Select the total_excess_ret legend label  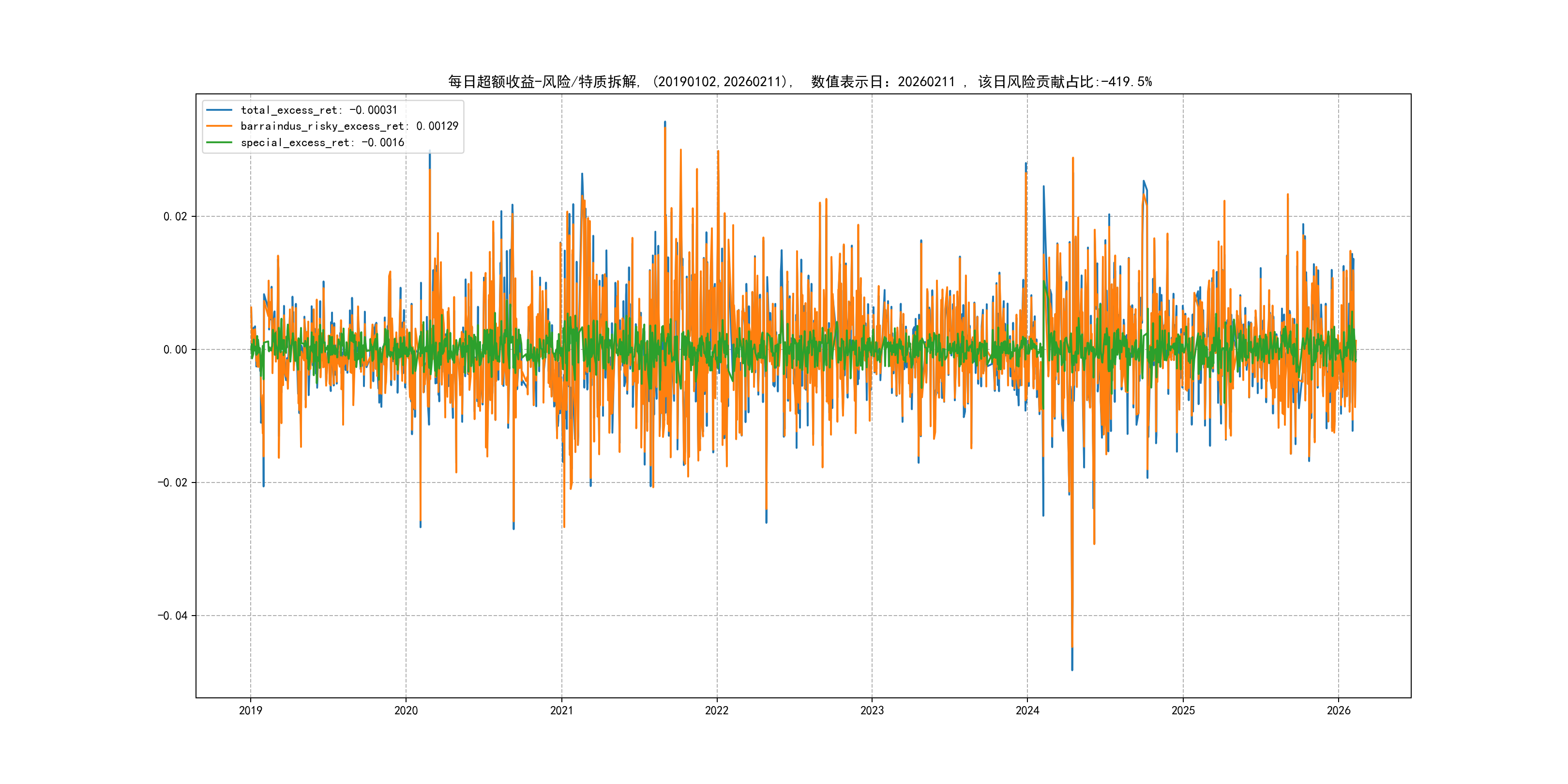pyautogui.click(x=319, y=110)
